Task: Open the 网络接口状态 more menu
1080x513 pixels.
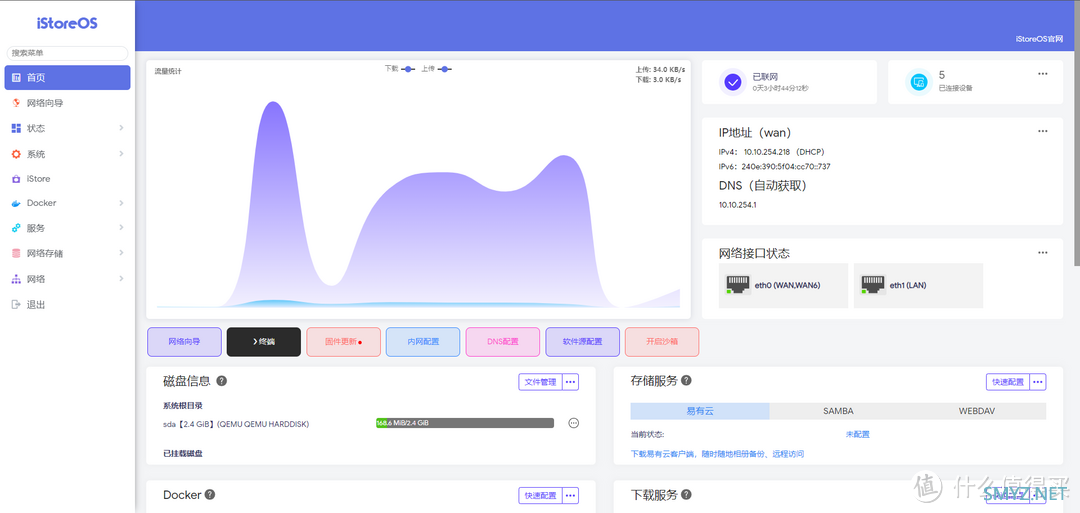Action: [1043, 253]
